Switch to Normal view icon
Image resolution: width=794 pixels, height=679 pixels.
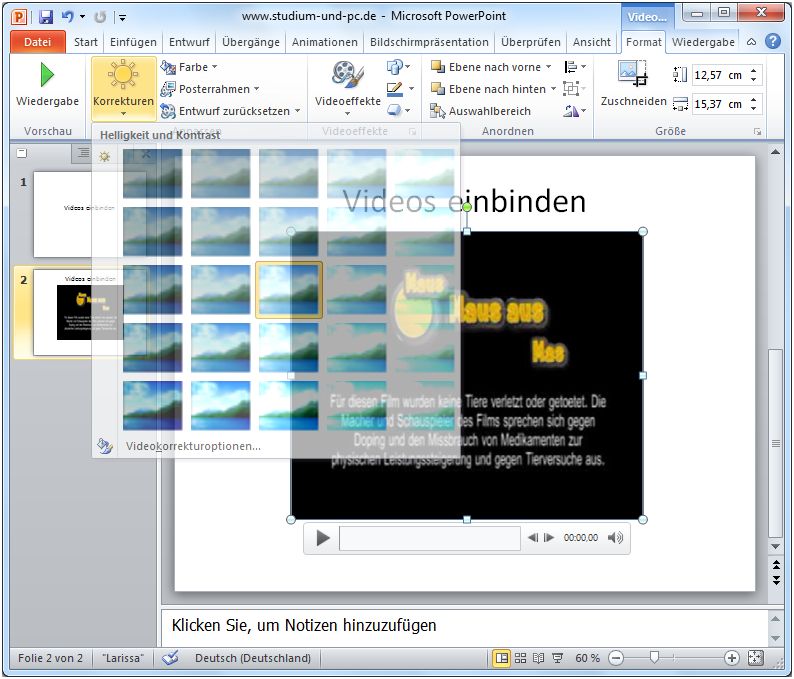tap(501, 658)
